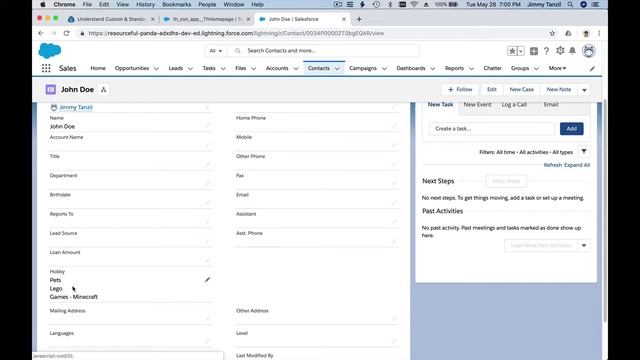Click the Games - Minecraft hobby value
The width and height of the screenshot is (640, 360).
click(x=73, y=297)
